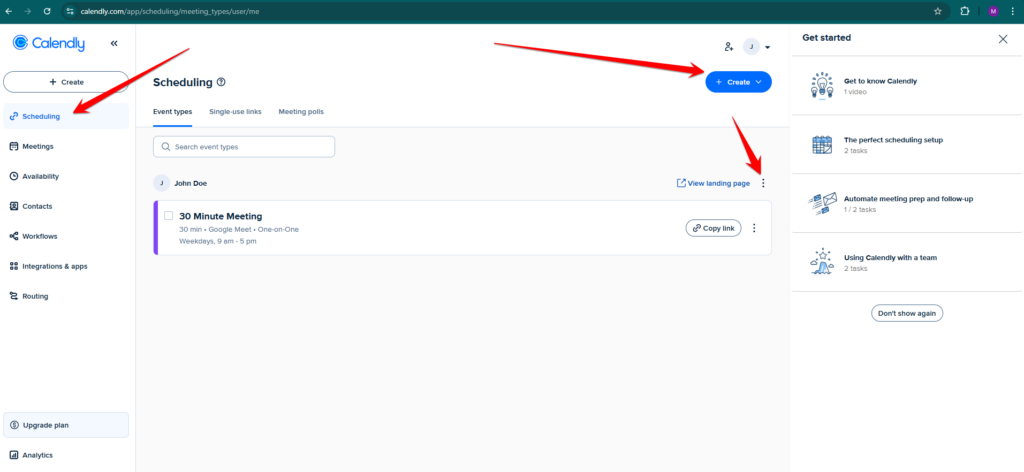Open help icon next to Scheduling heading
Image resolution: width=1024 pixels, height=472 pixels.
[x=221, y=83]
